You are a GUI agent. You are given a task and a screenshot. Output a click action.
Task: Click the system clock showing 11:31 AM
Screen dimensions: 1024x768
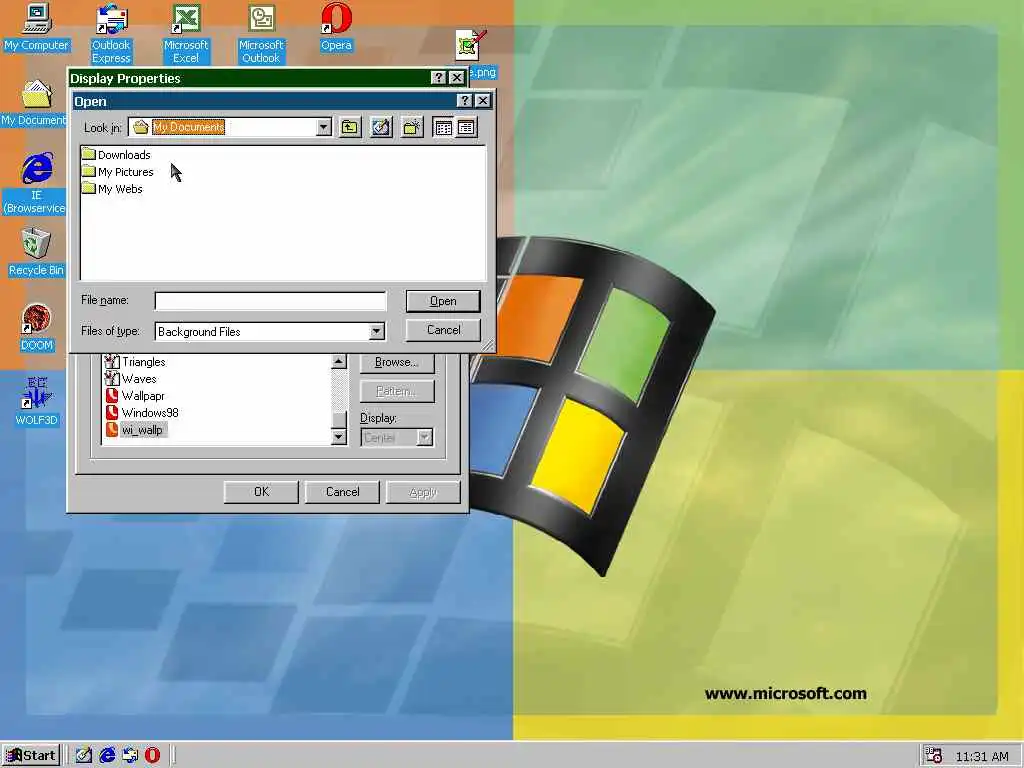pos(982,756)
